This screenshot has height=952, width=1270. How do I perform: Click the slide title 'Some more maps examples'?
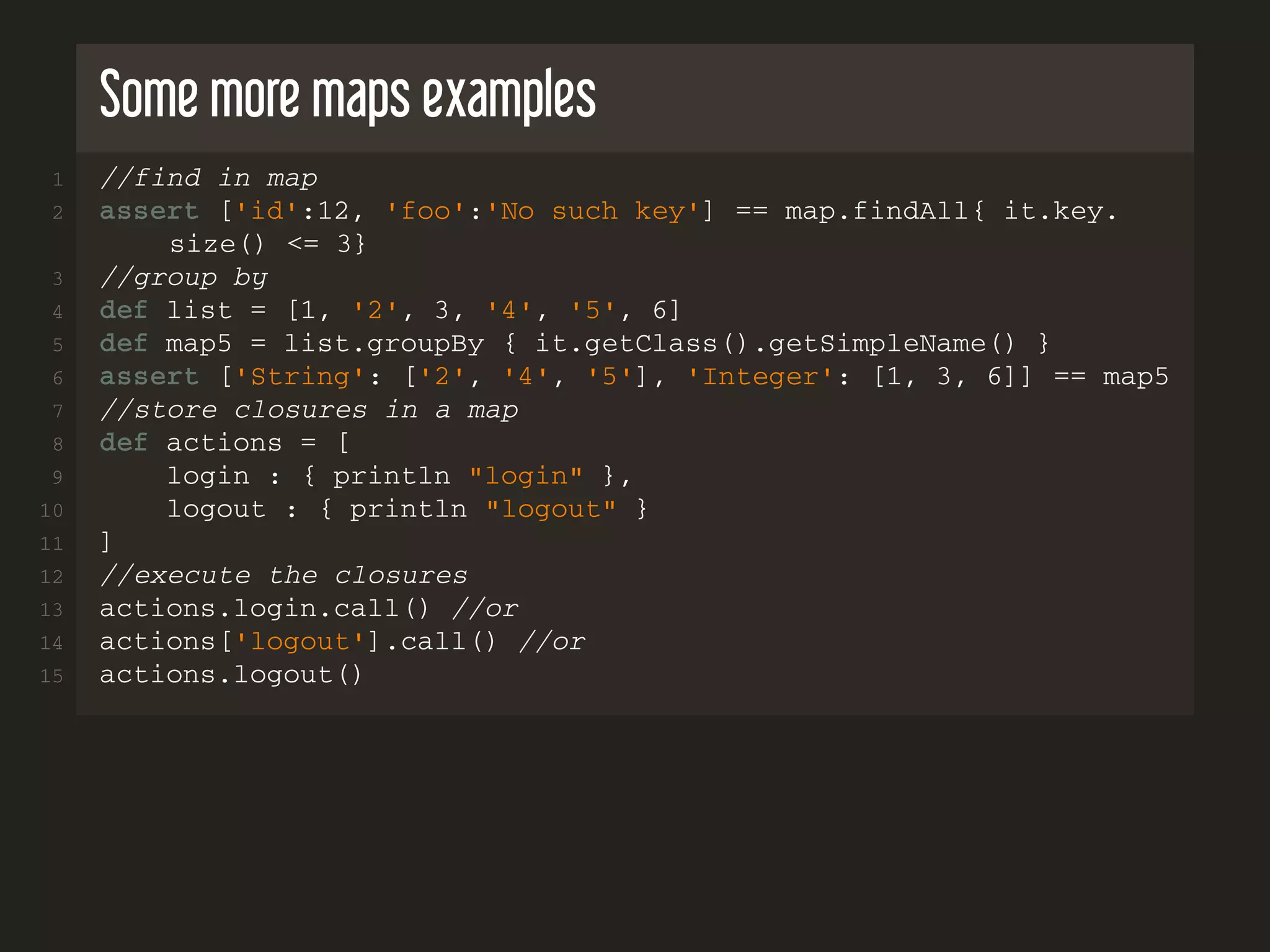pyautogui.click(x=347, y=94)
